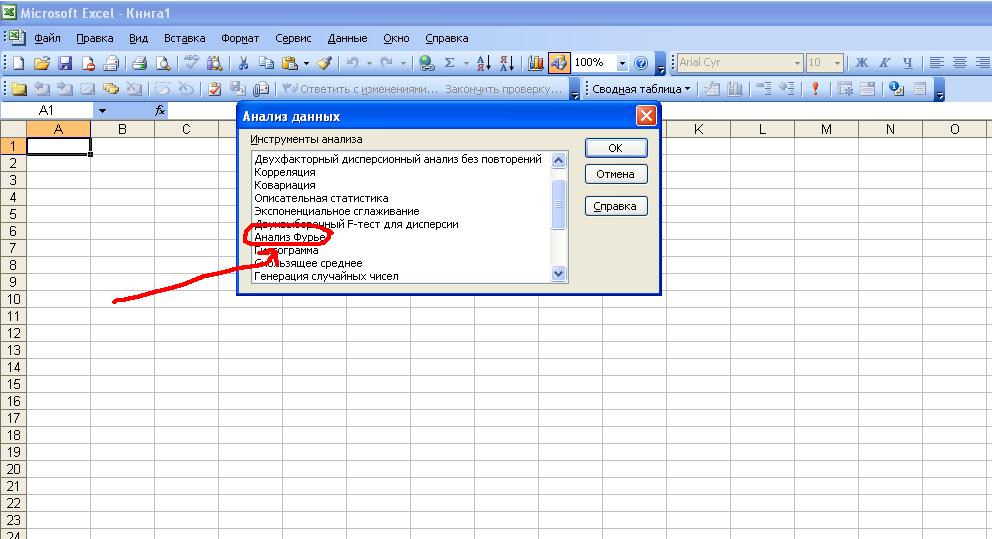Open the Данные menu

pos(347,38)
